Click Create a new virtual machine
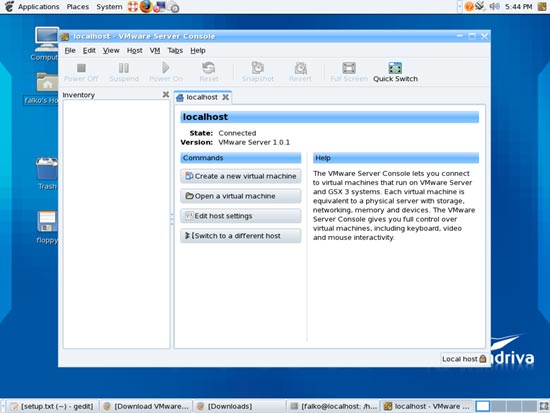550x413 pixels. pyautogui.click(x=241, y=176)
